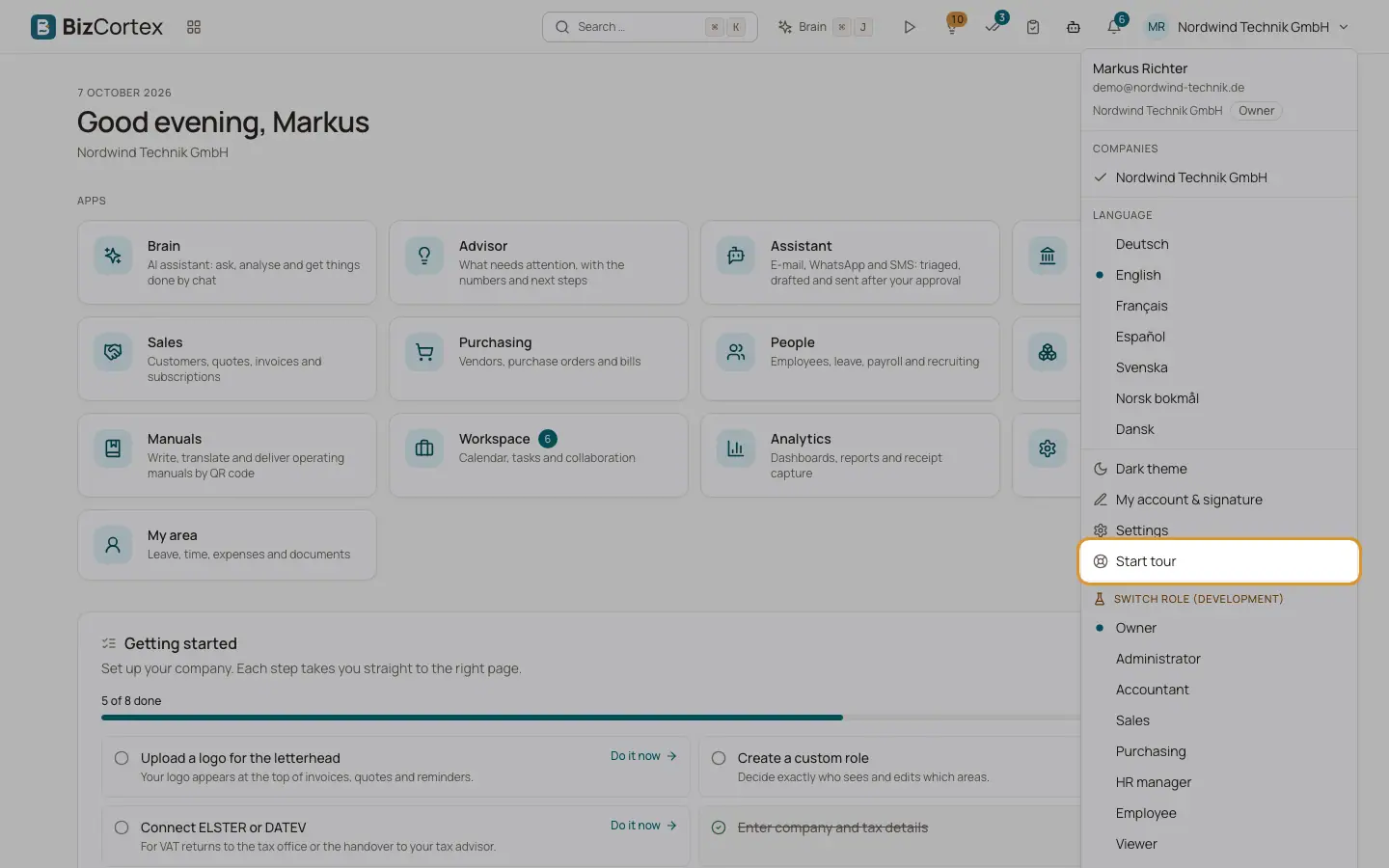Collapse the account menu via the top-bar chevron

pyautogui.click(x=1344, y=27)
